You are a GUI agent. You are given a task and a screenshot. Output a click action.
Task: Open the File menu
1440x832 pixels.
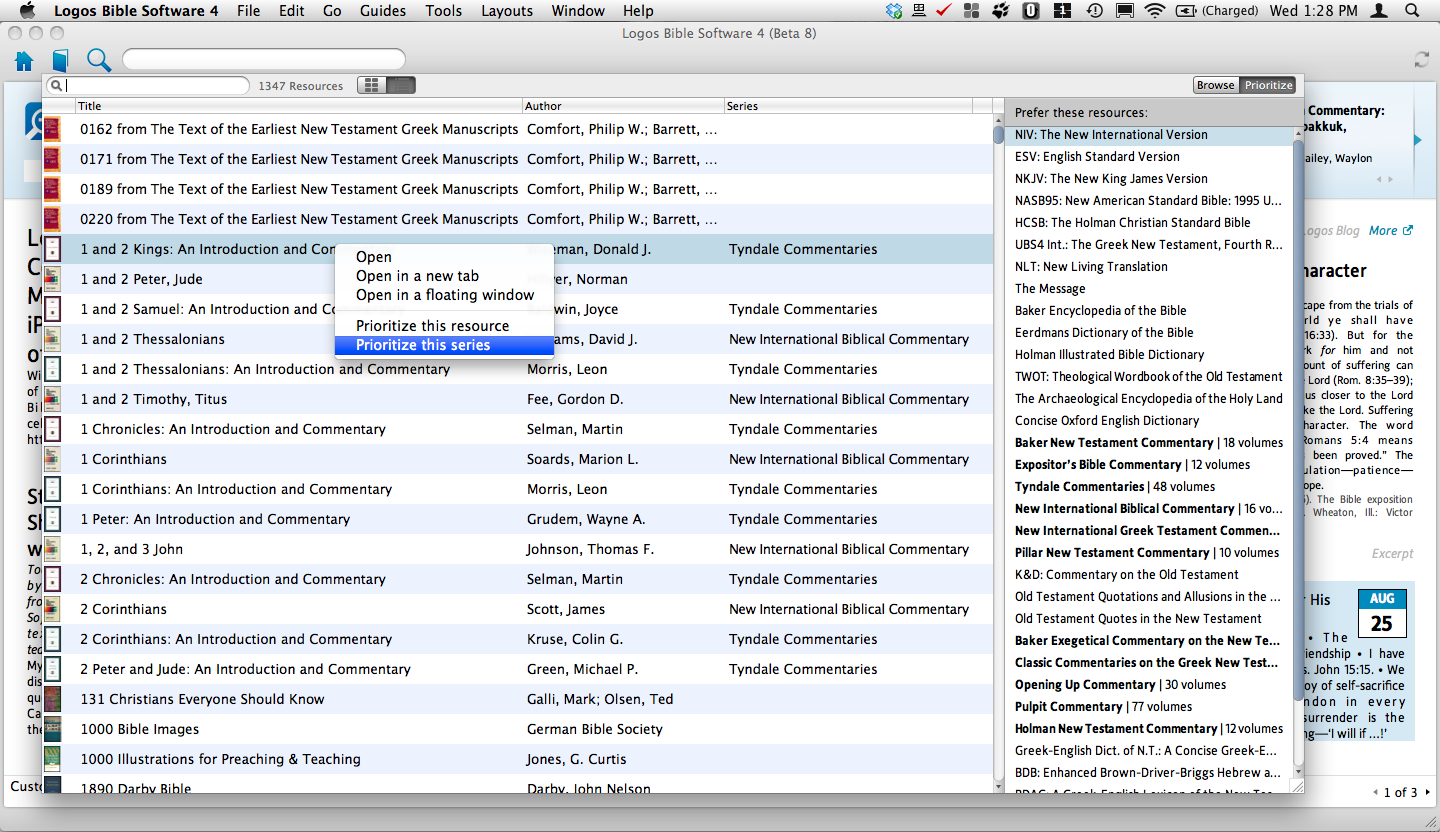(x=249, y=11)
